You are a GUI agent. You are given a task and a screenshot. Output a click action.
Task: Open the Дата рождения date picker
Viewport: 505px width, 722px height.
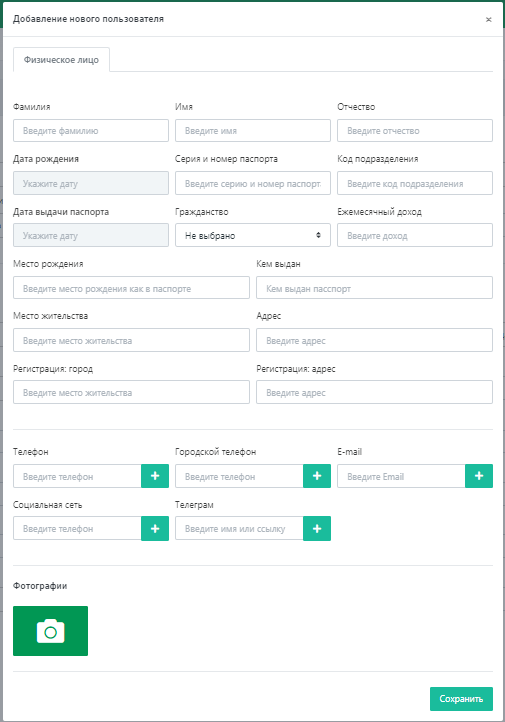pyautogui.click(x=91, y=183)
